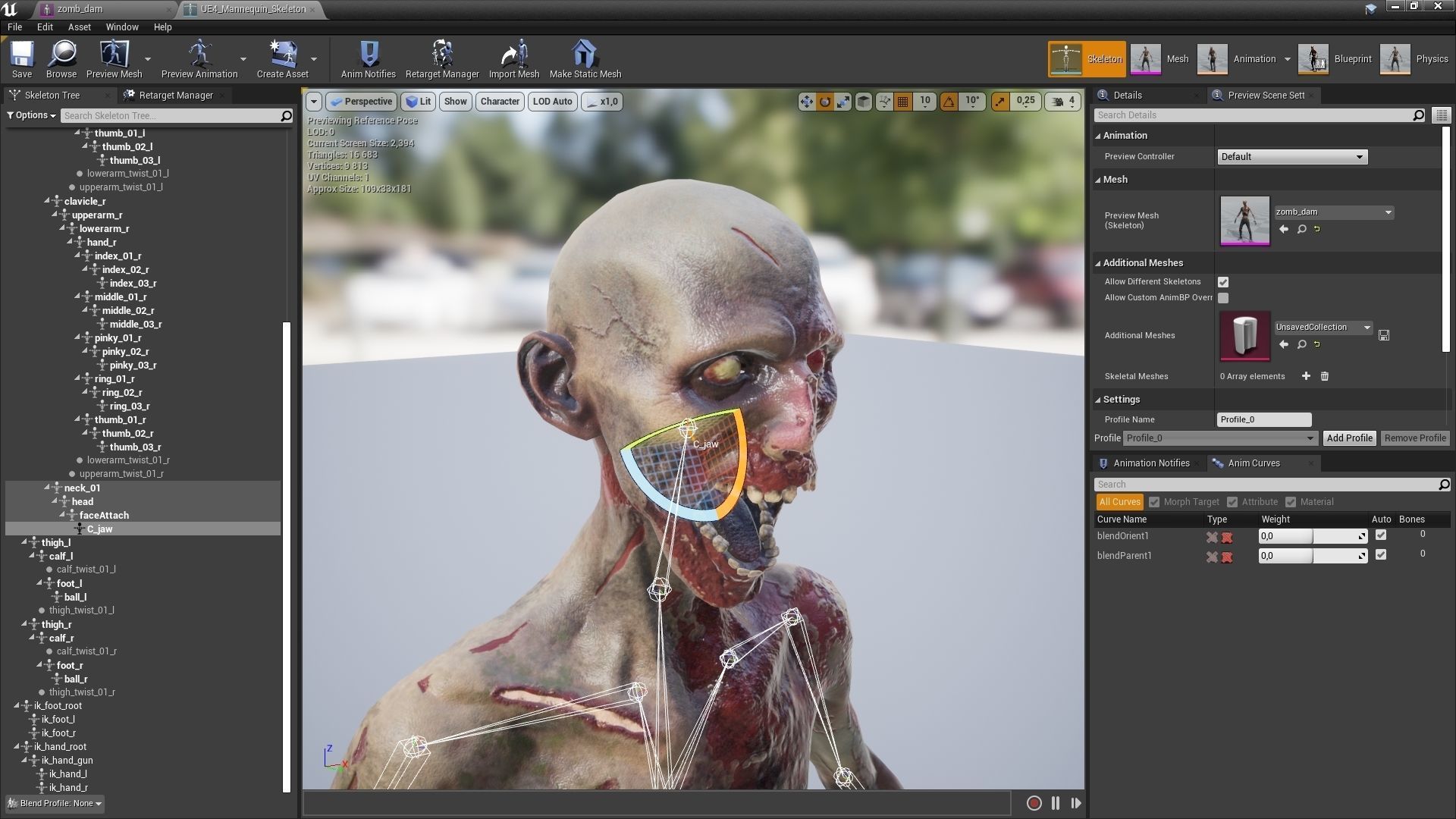Open the Blend Profile dropdown
Viewport: 1456px width, 819px height.
click(55, 803)
